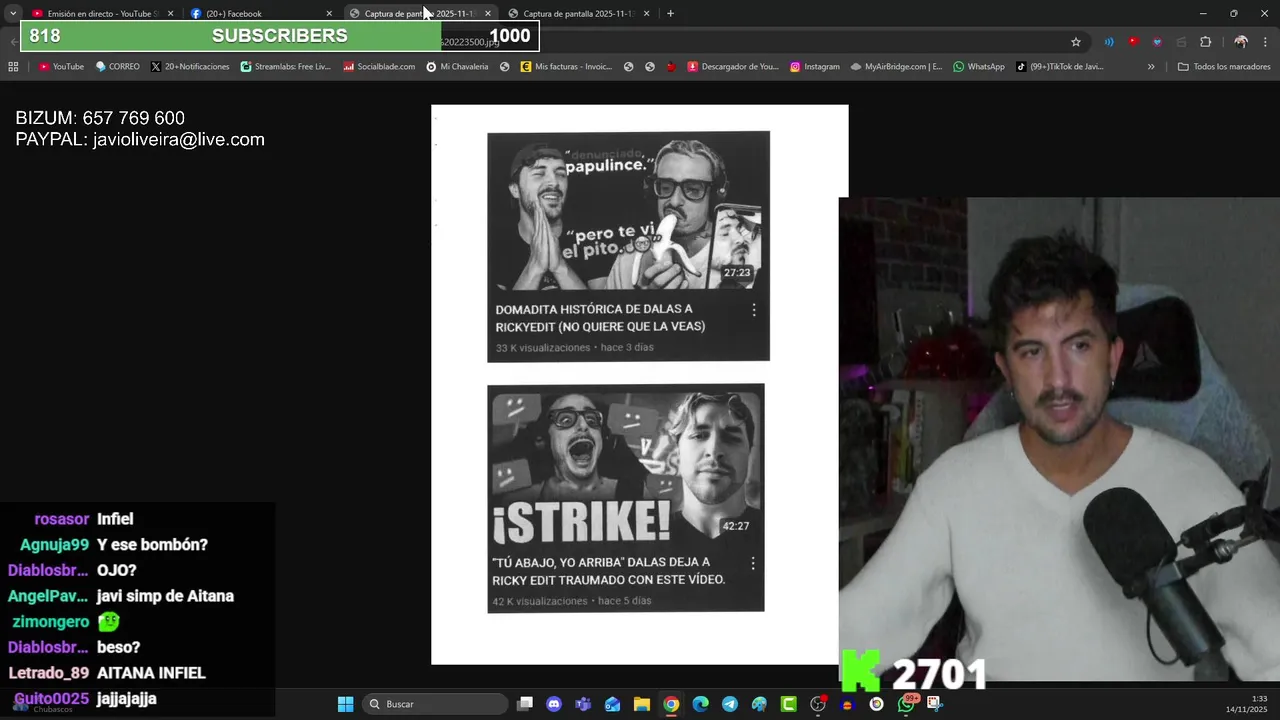Open Task View from the taskbar

coord(525,704)
